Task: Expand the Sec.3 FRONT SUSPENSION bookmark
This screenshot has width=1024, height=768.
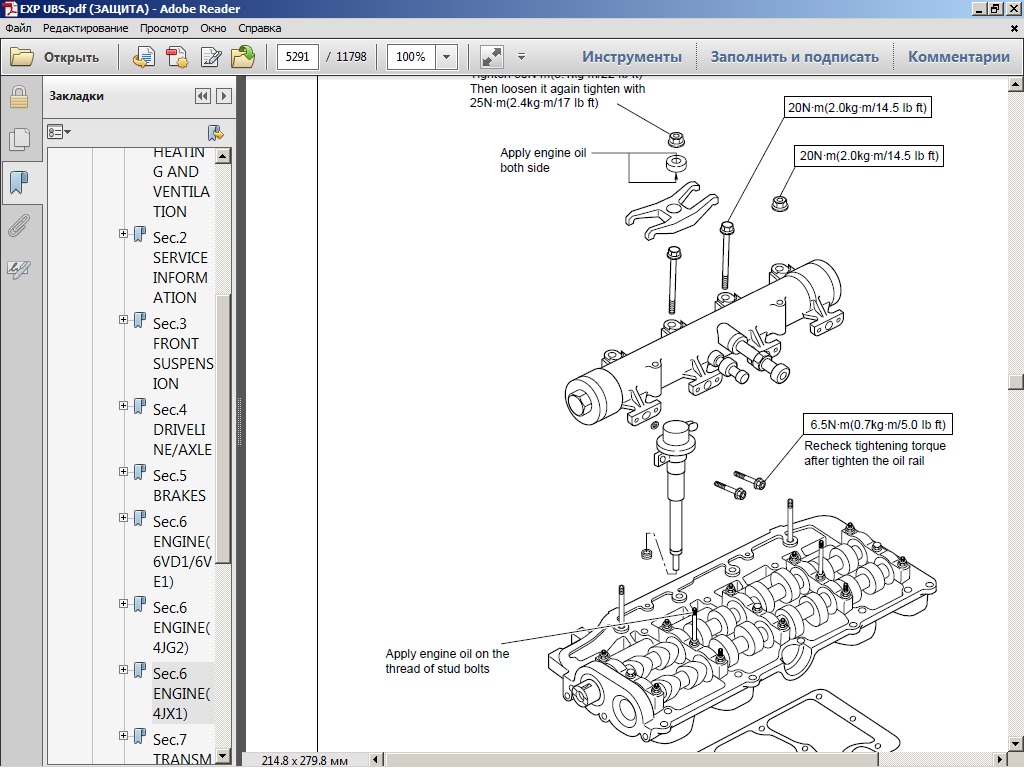Action: pos(124,320)
